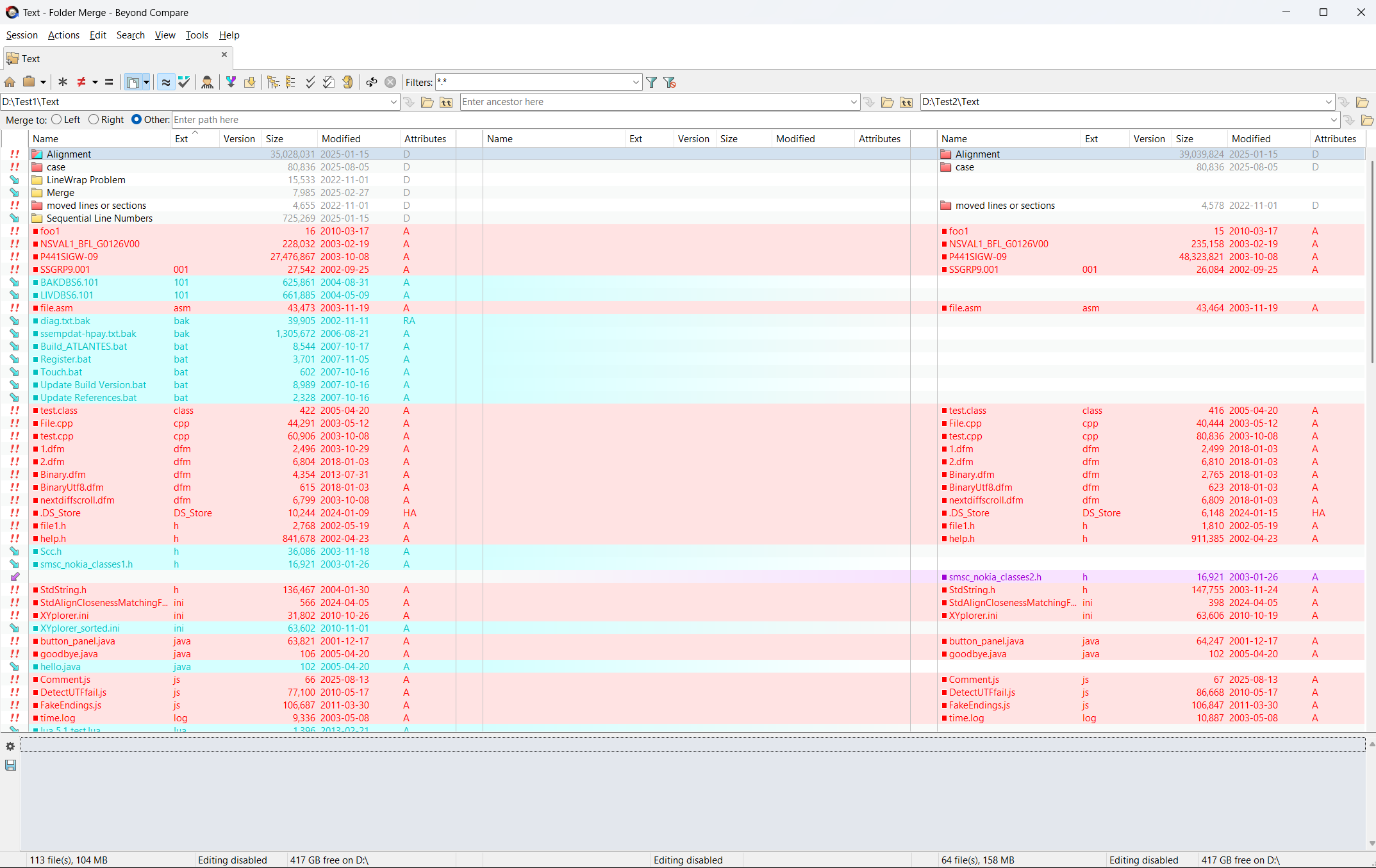Open the Tools menu
Image resolution: width=1376 pixels, height=868 pixels.
197,35
